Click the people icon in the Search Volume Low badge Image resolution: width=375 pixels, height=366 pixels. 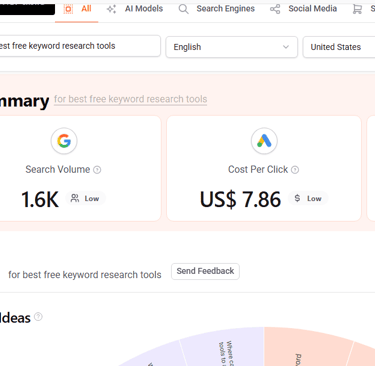(75, 198)
